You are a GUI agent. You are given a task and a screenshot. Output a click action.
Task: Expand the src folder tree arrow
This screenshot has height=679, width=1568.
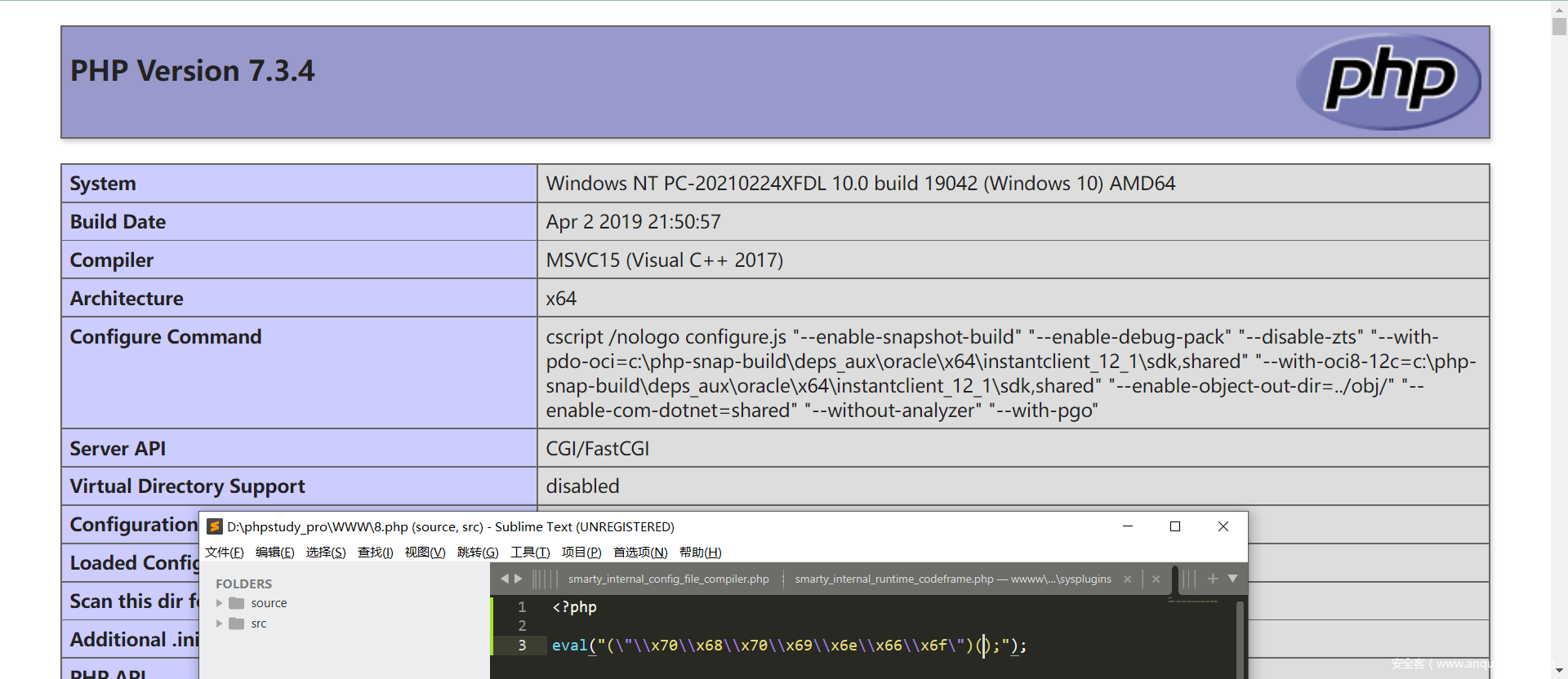219,624
